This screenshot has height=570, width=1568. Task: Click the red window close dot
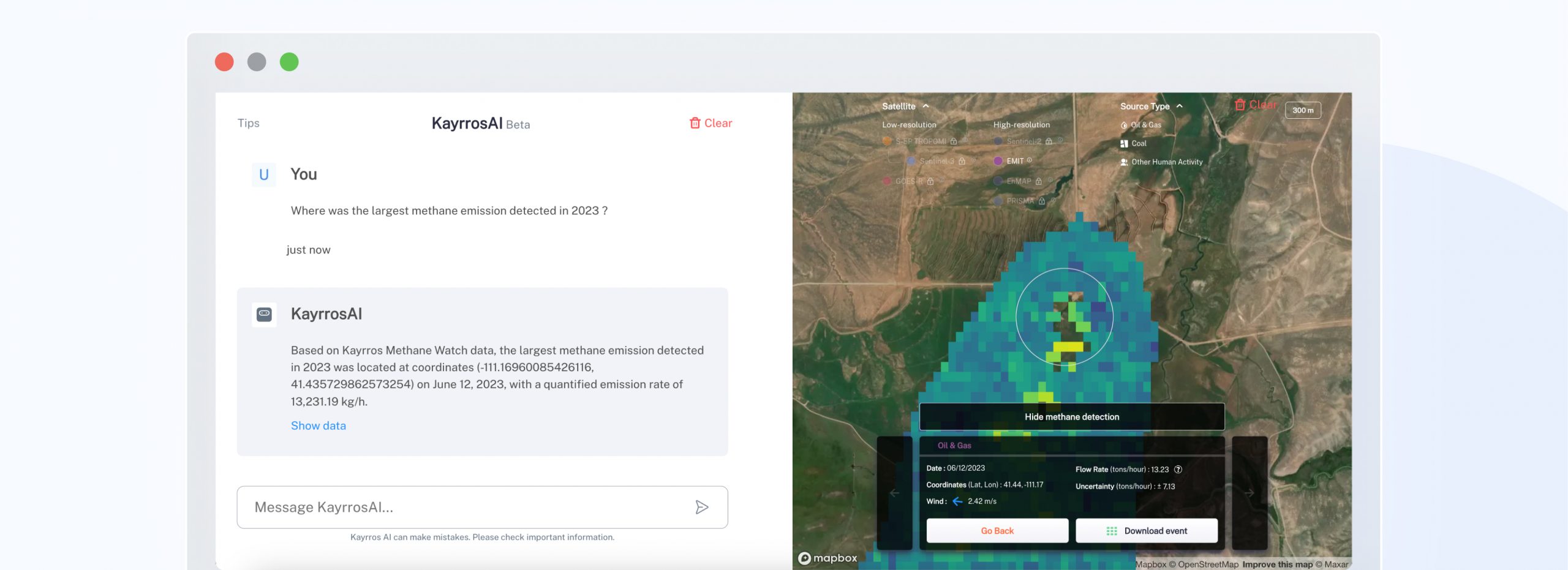pos(224,62)
